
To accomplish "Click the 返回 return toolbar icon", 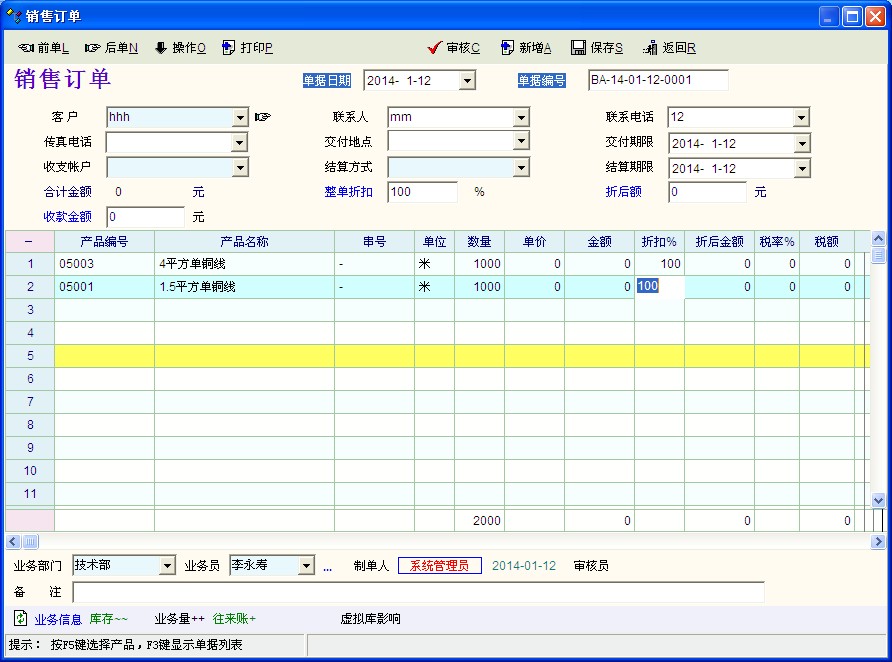I will pyautogui.click(x=654, y=48).
